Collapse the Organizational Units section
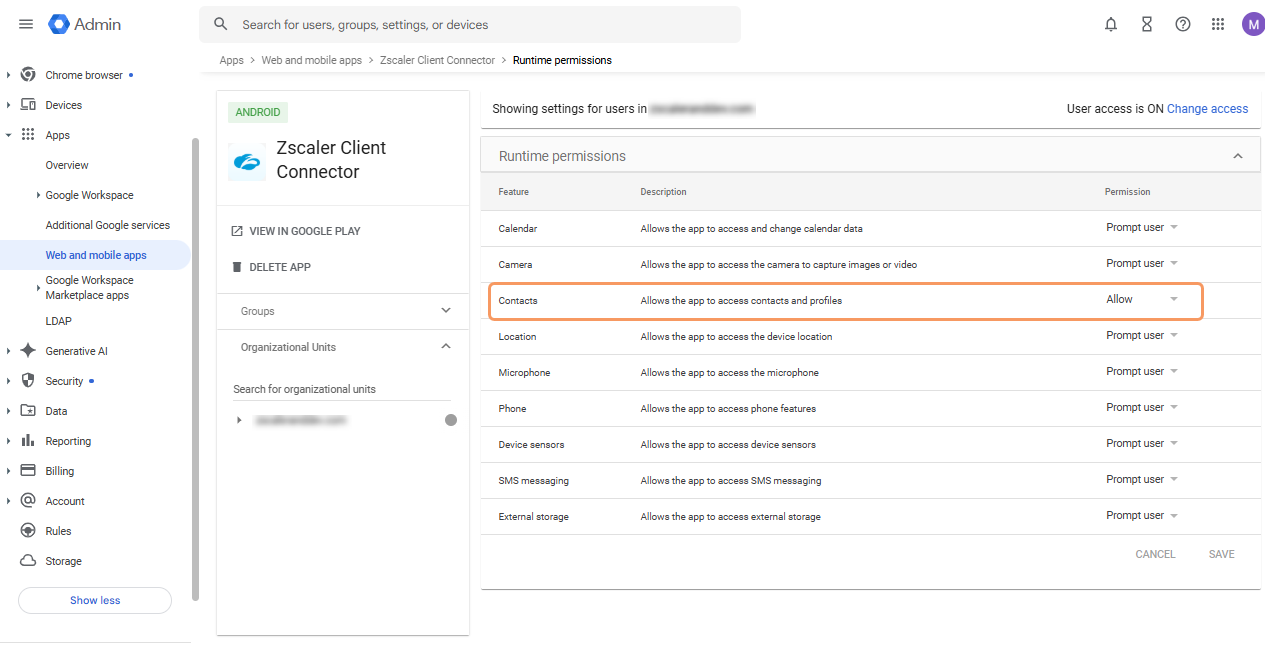Viewport: 1265px width, 659px height. 446,347
